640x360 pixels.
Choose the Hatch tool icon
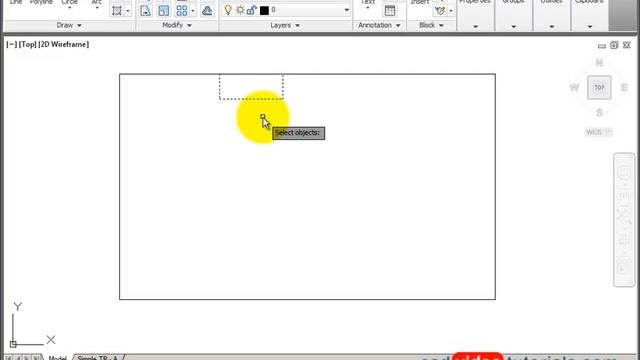pyautogui.click(x=117, y=11)
